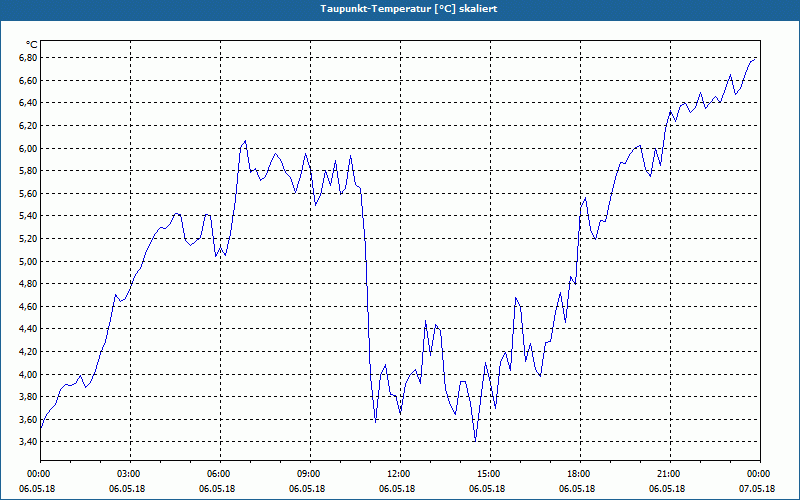Screen dimensions: 800x500
Task: Click the 6,40 y-axis value
Action: (29, 103)
